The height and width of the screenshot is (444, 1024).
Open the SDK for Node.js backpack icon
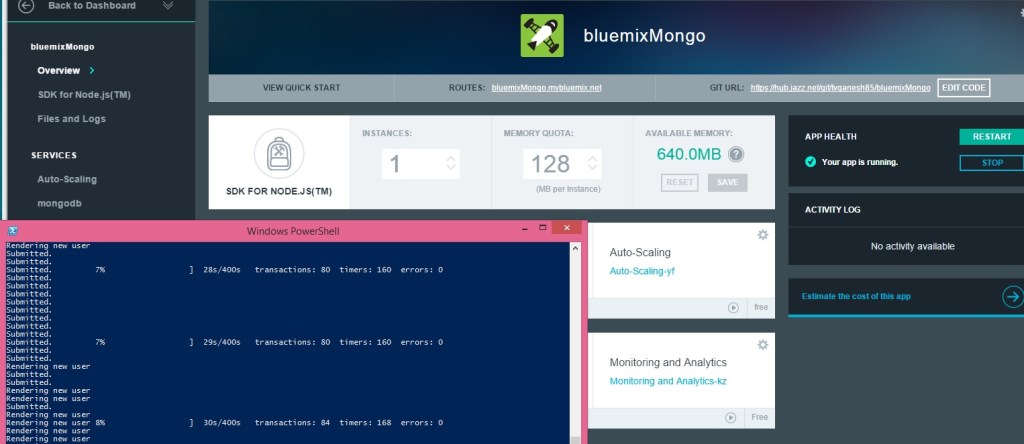272,153
